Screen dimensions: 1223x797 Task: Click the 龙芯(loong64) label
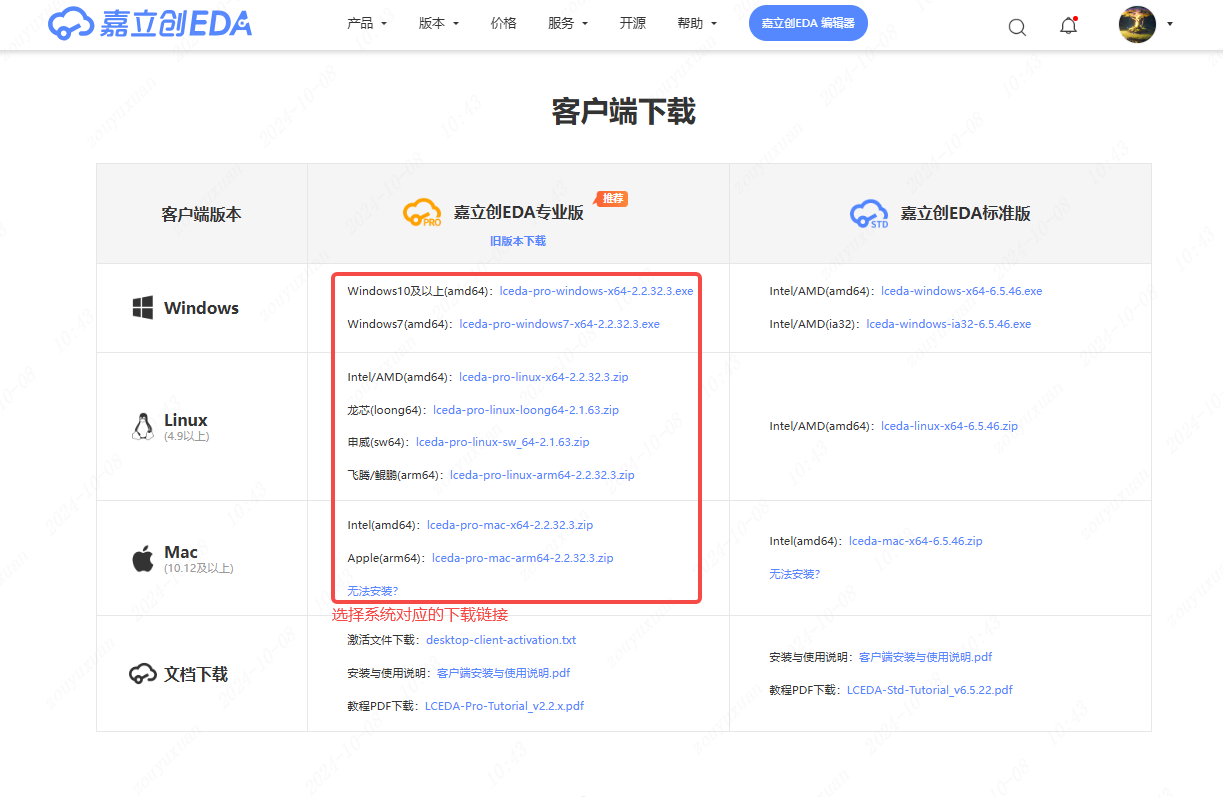pos(386,410)
